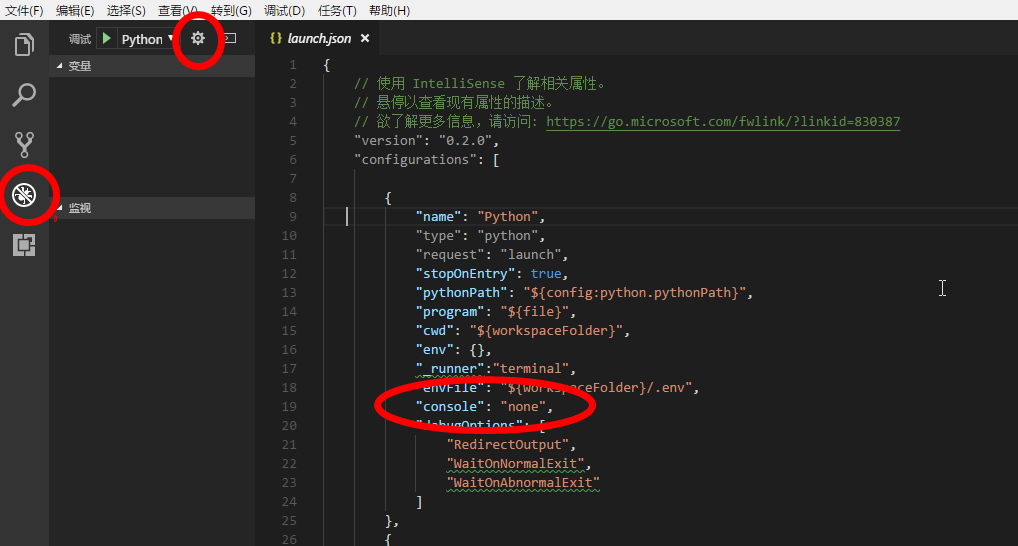Click the "_runner":"terminal" line
Image resolution: width=1018 pixels, height=546 pixels.
[x=496, y=368]
